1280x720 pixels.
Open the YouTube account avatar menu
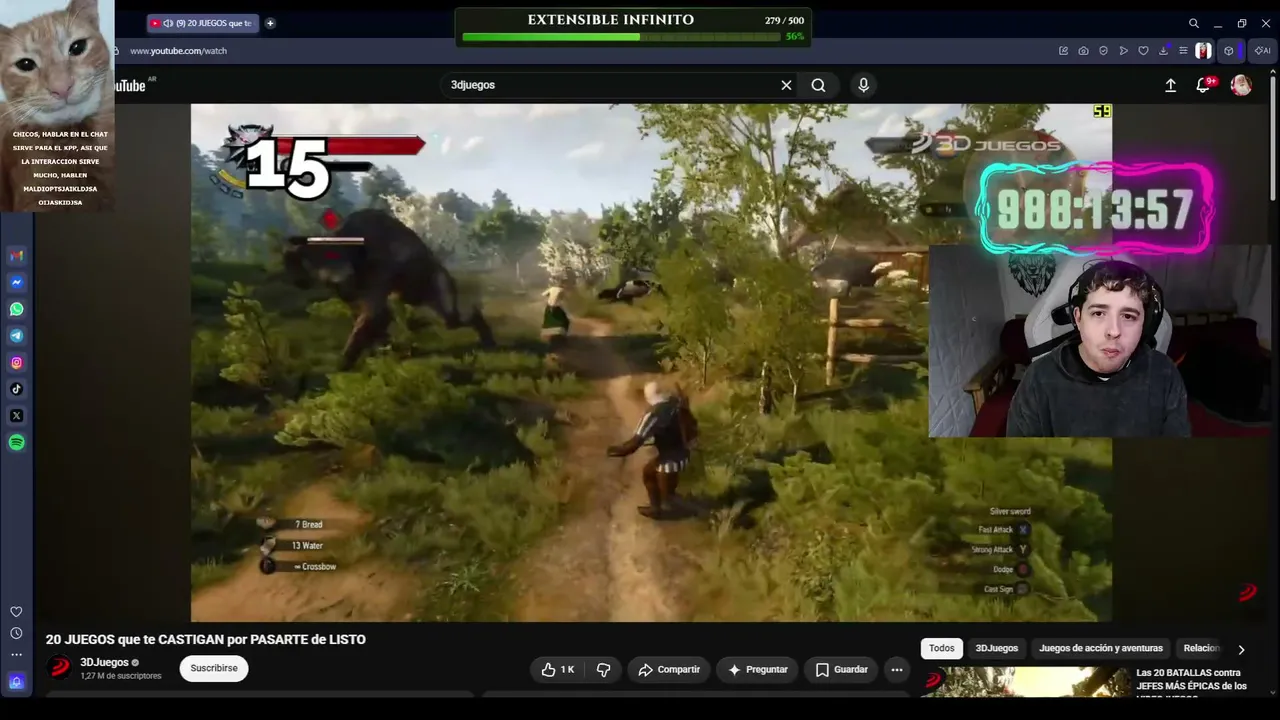point(1241,86)
